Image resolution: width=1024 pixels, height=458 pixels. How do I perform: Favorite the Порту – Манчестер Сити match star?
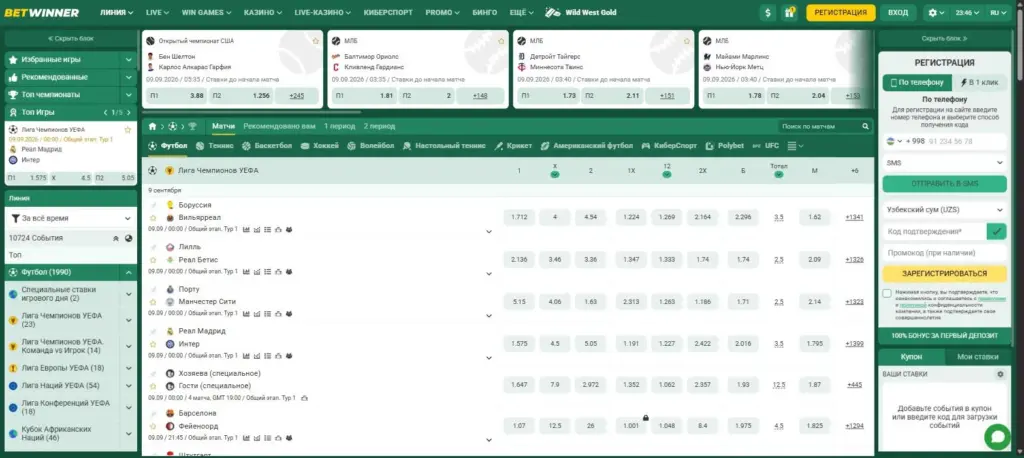point(153,302)
